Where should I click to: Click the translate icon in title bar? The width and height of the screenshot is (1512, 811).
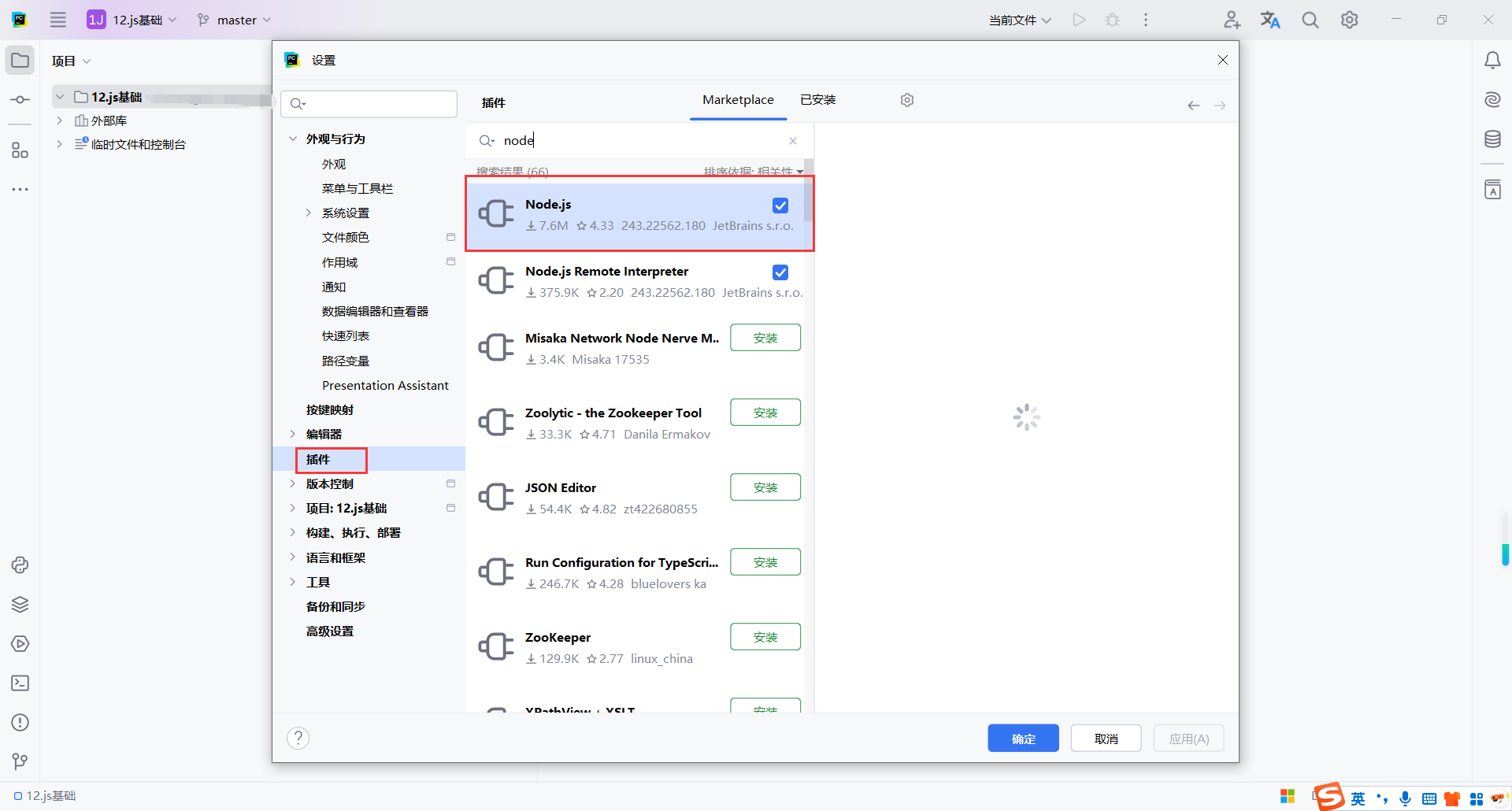1270,20
